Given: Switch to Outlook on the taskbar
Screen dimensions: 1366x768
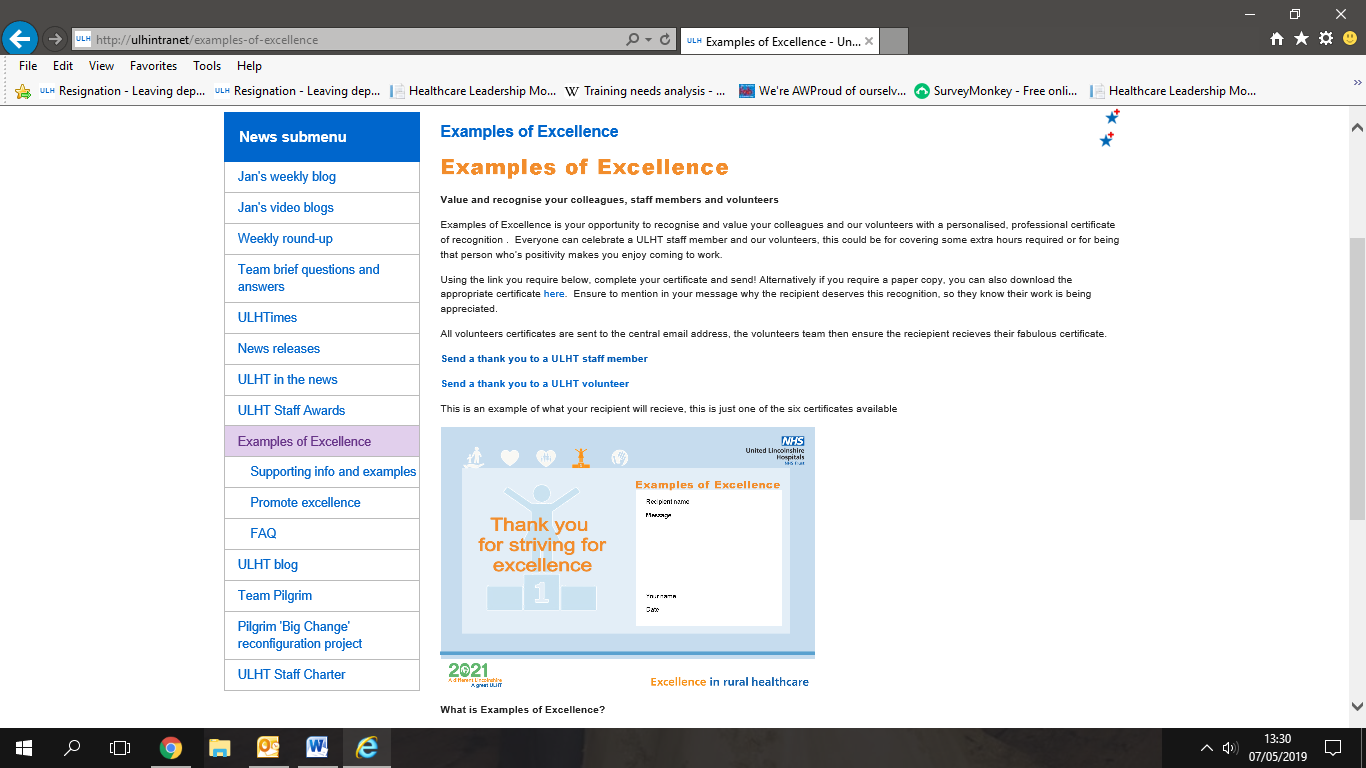Looking at the screenshot, I should 268,748.
